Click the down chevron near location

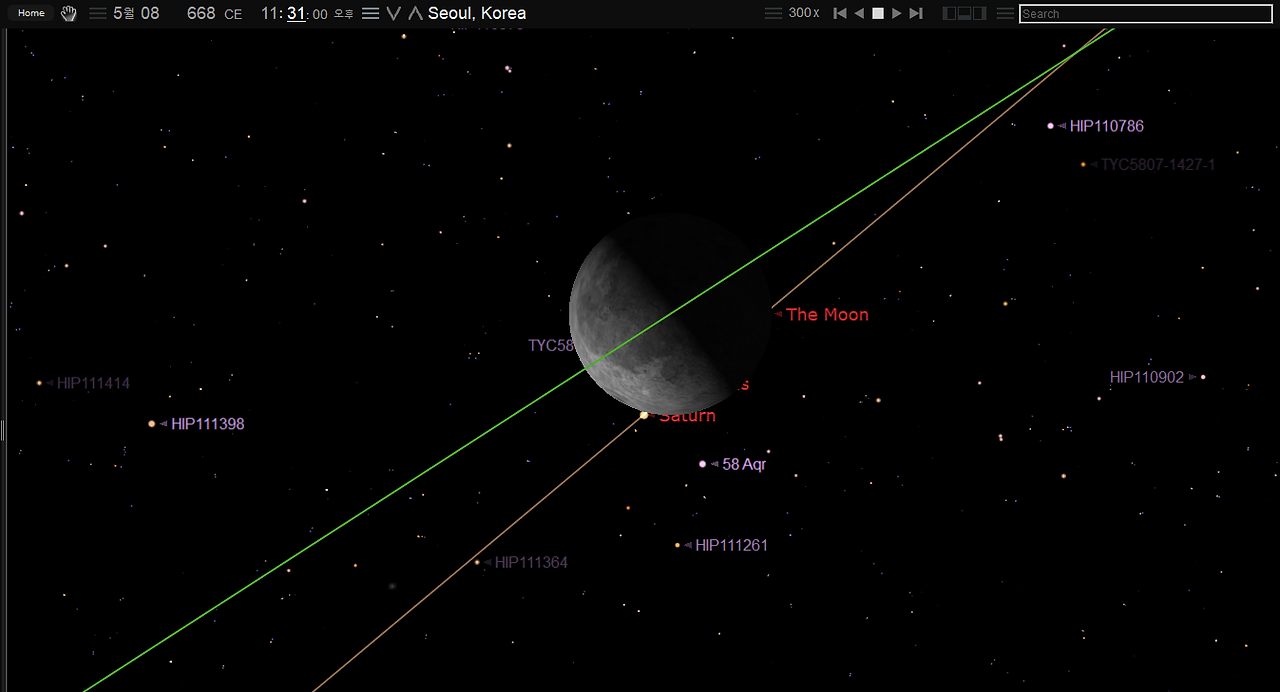click(394, 13)
